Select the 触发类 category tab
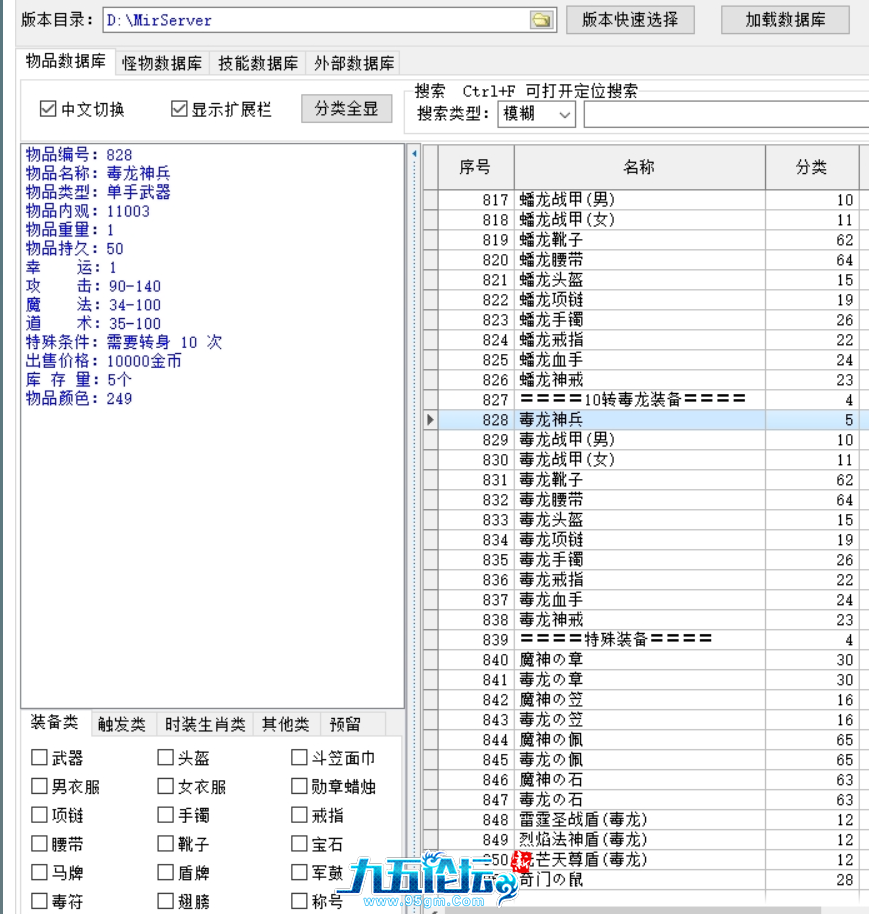The image size is (869, 914). point(122,725)
